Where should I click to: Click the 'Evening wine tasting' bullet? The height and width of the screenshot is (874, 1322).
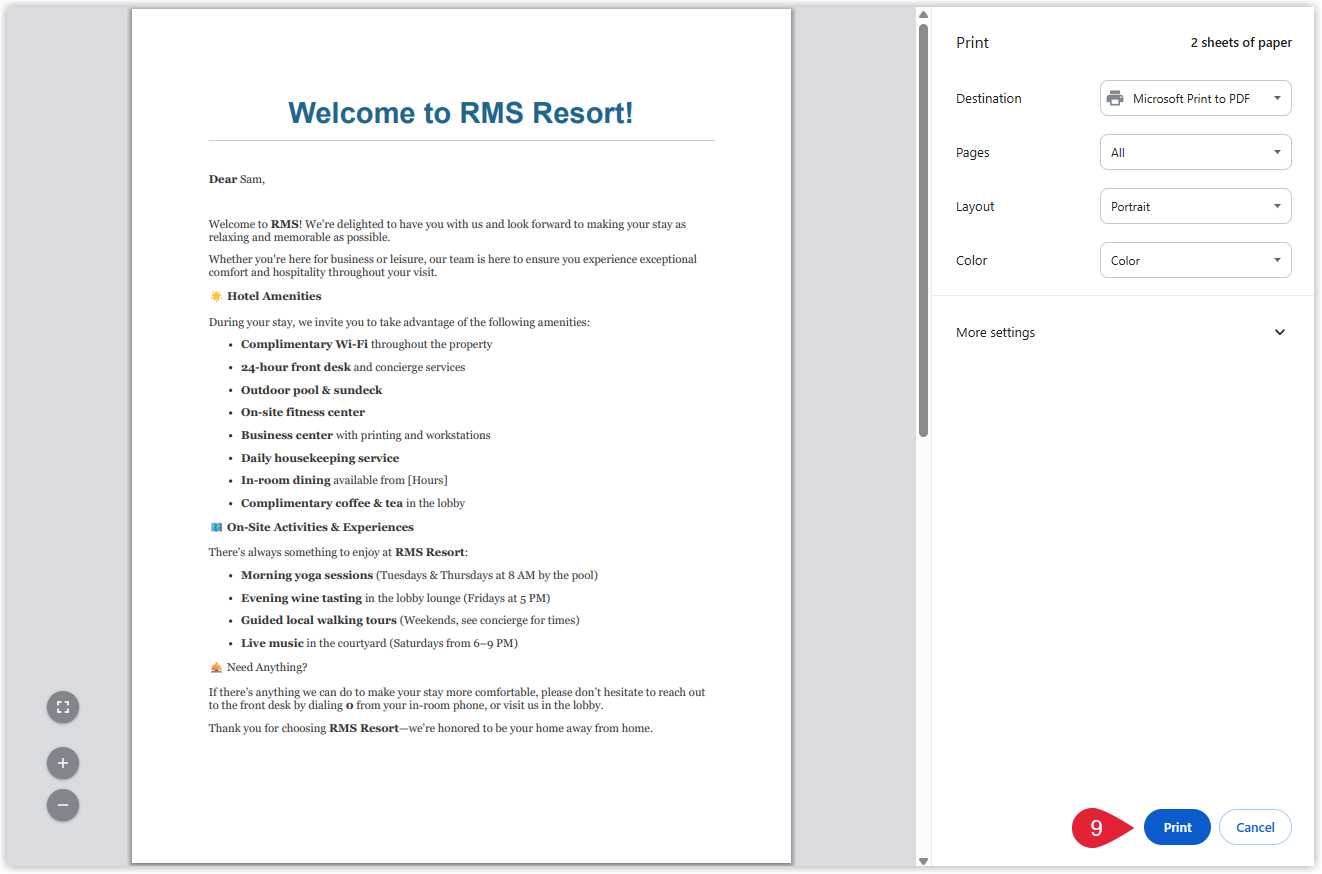396,598
